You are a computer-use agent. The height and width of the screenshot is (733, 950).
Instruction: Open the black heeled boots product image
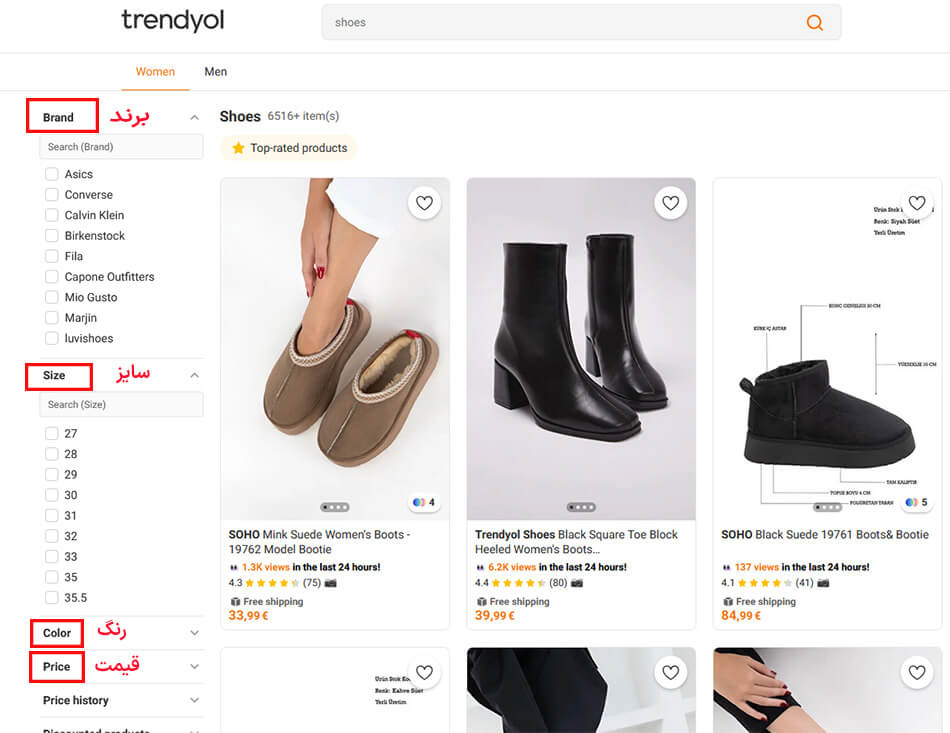[581, 340]
